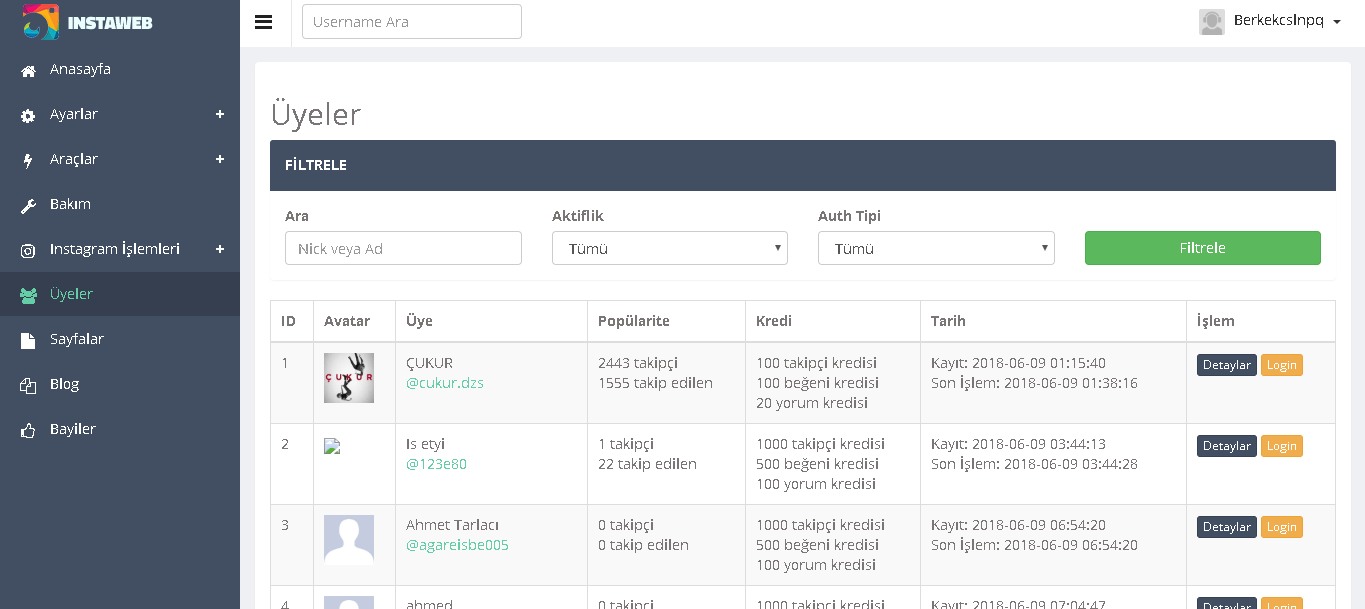Click the Bayiler thumbs-up icon
The height and width of the screenshot is (609, 1365).
tap(28, 430)
